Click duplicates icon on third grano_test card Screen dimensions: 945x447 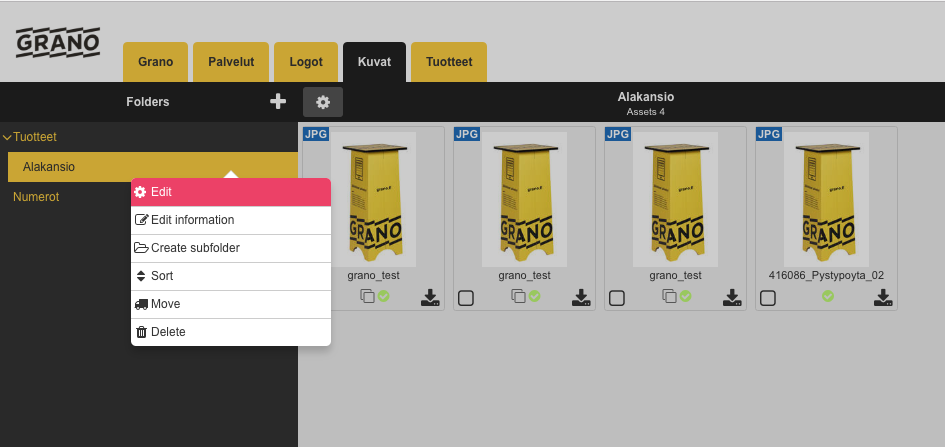tap(670, 296)
